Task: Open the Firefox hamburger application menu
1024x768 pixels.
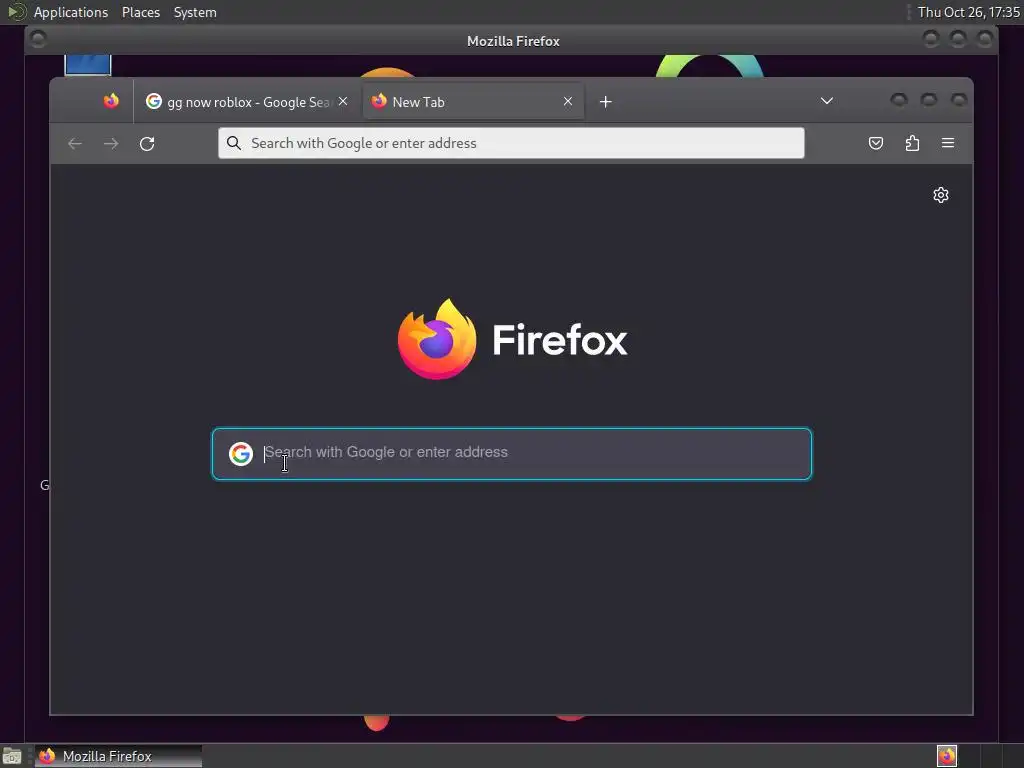Action: click(948, 143)
